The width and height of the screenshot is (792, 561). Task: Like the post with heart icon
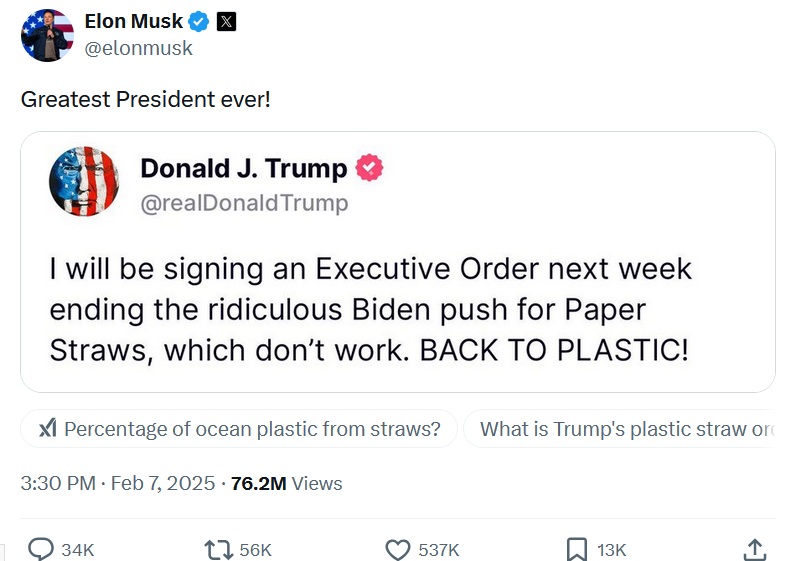point(398,549)
